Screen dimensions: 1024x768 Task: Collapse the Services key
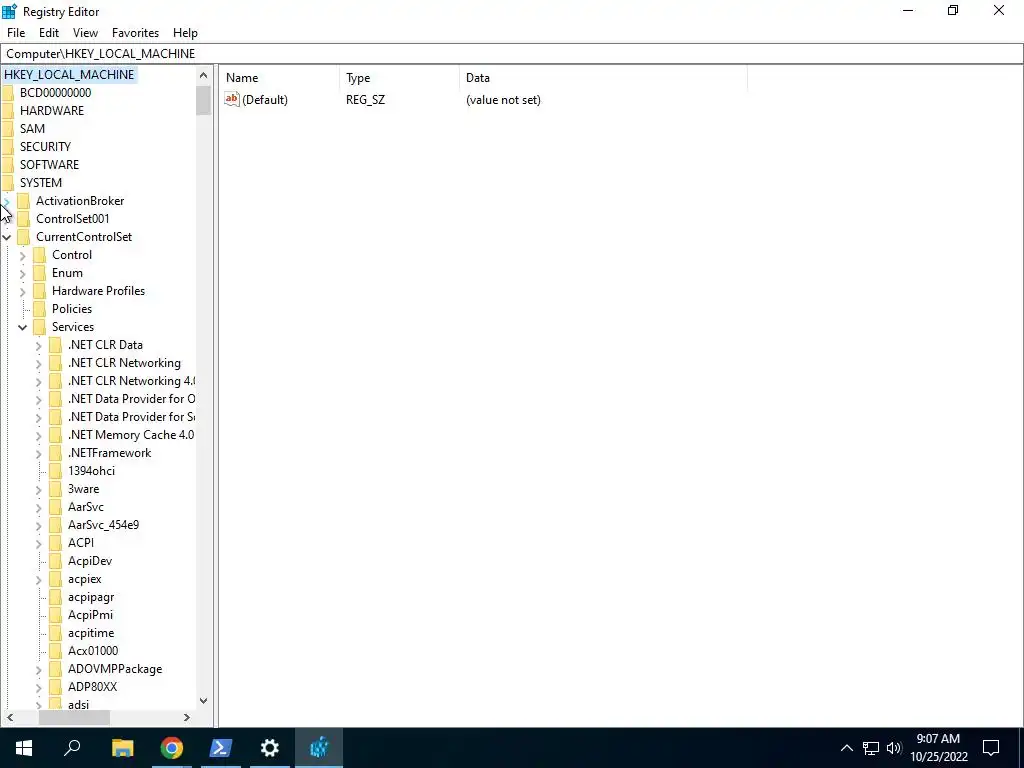coord(23,327)
